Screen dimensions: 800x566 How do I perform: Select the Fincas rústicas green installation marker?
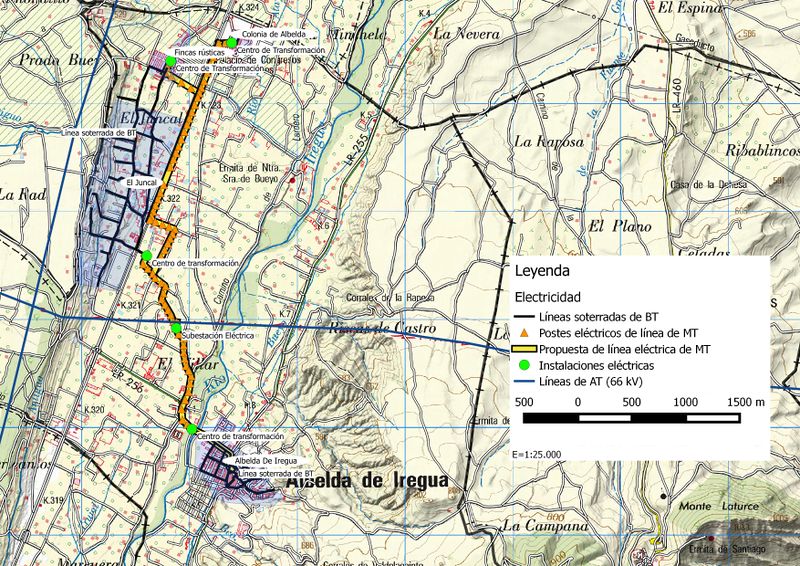point(170,62)
